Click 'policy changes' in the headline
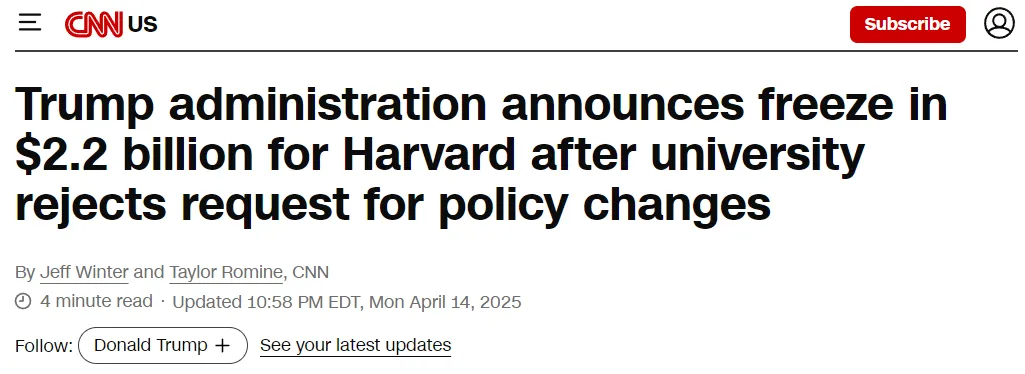This screenshot has width=1025, height=374. point(605,204)
